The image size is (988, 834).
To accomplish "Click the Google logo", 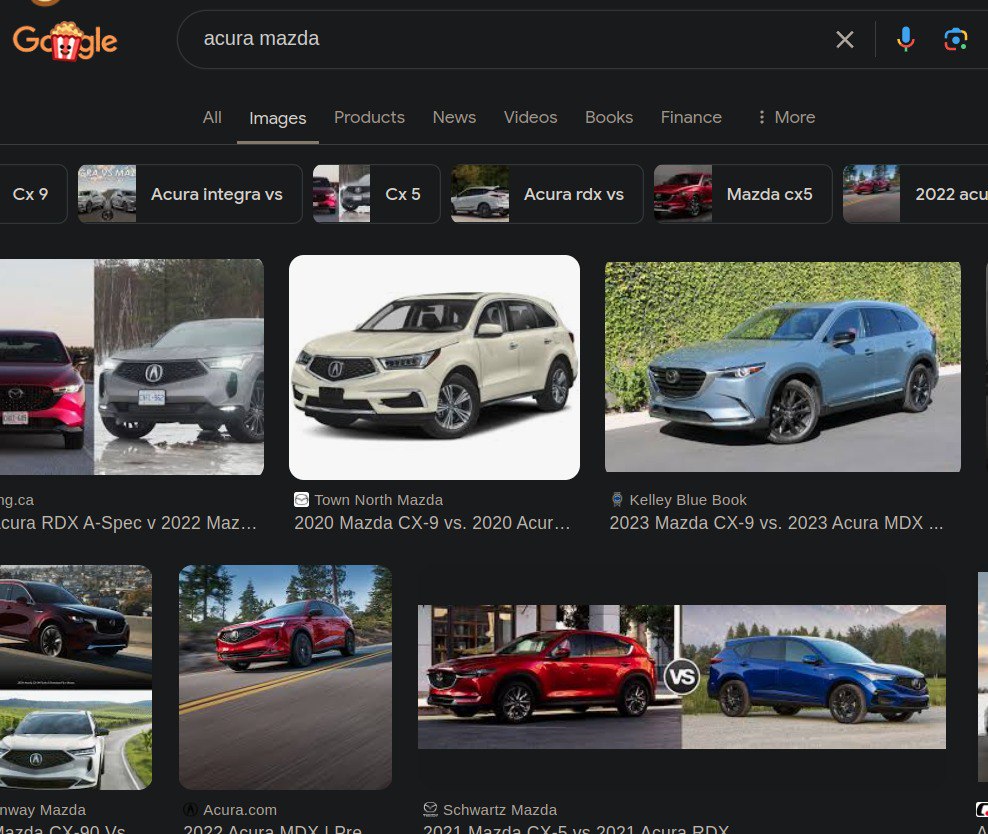I will [x=65, y=40].
